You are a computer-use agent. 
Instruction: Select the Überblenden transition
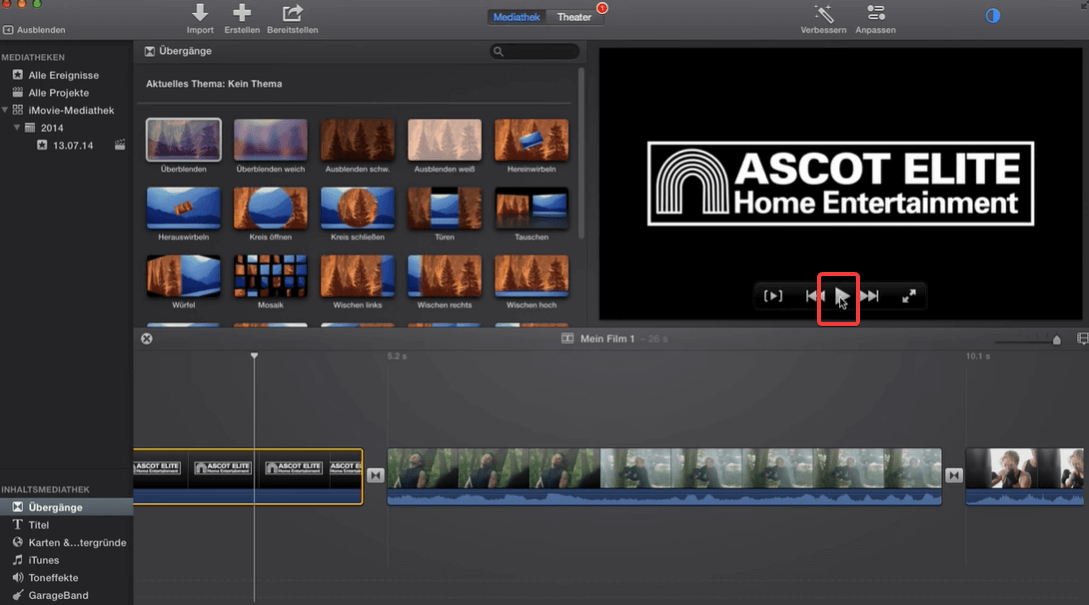pos(183,140)
